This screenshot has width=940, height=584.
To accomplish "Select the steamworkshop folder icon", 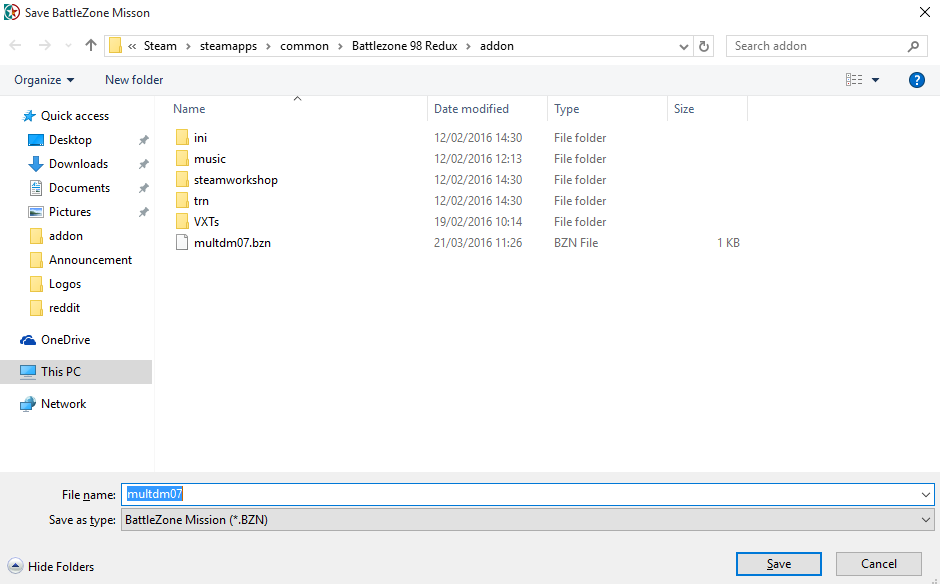I will coord(182,179).
